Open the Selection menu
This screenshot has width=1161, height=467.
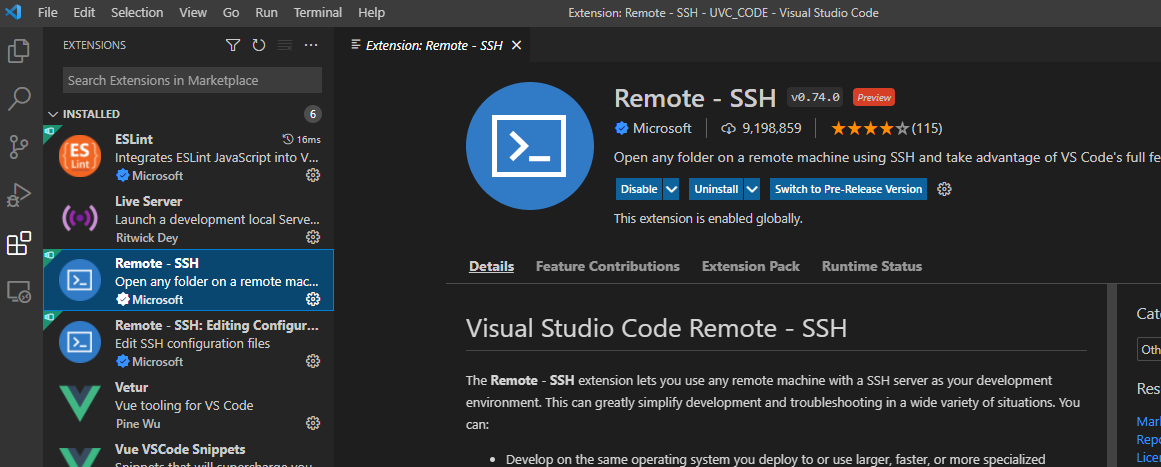click(x=137, y=13)
